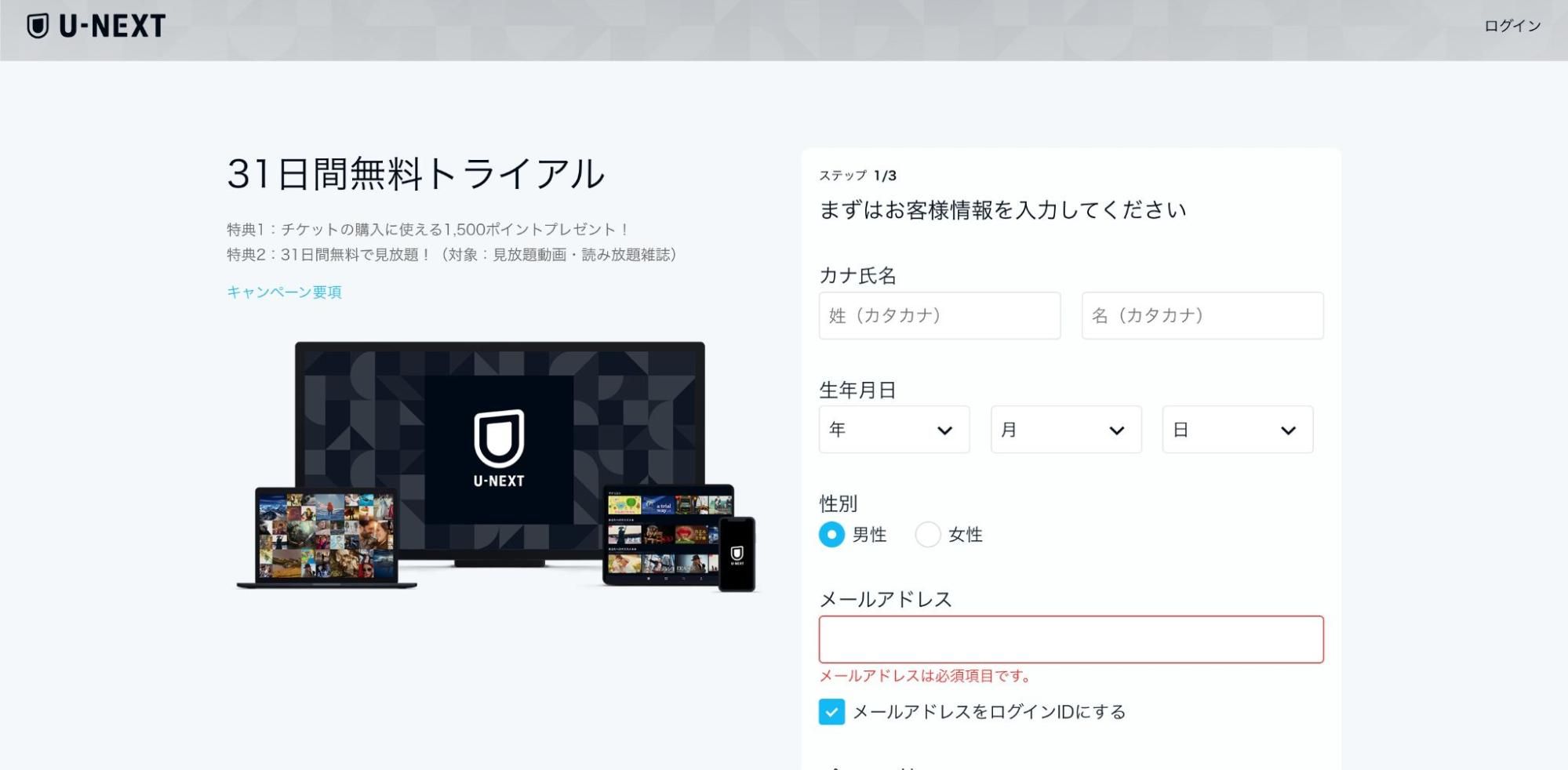The height and width of the screenshot is (770, 1568).
Task: Open the 月 birth month dropdown
Action: (1066, 429)
